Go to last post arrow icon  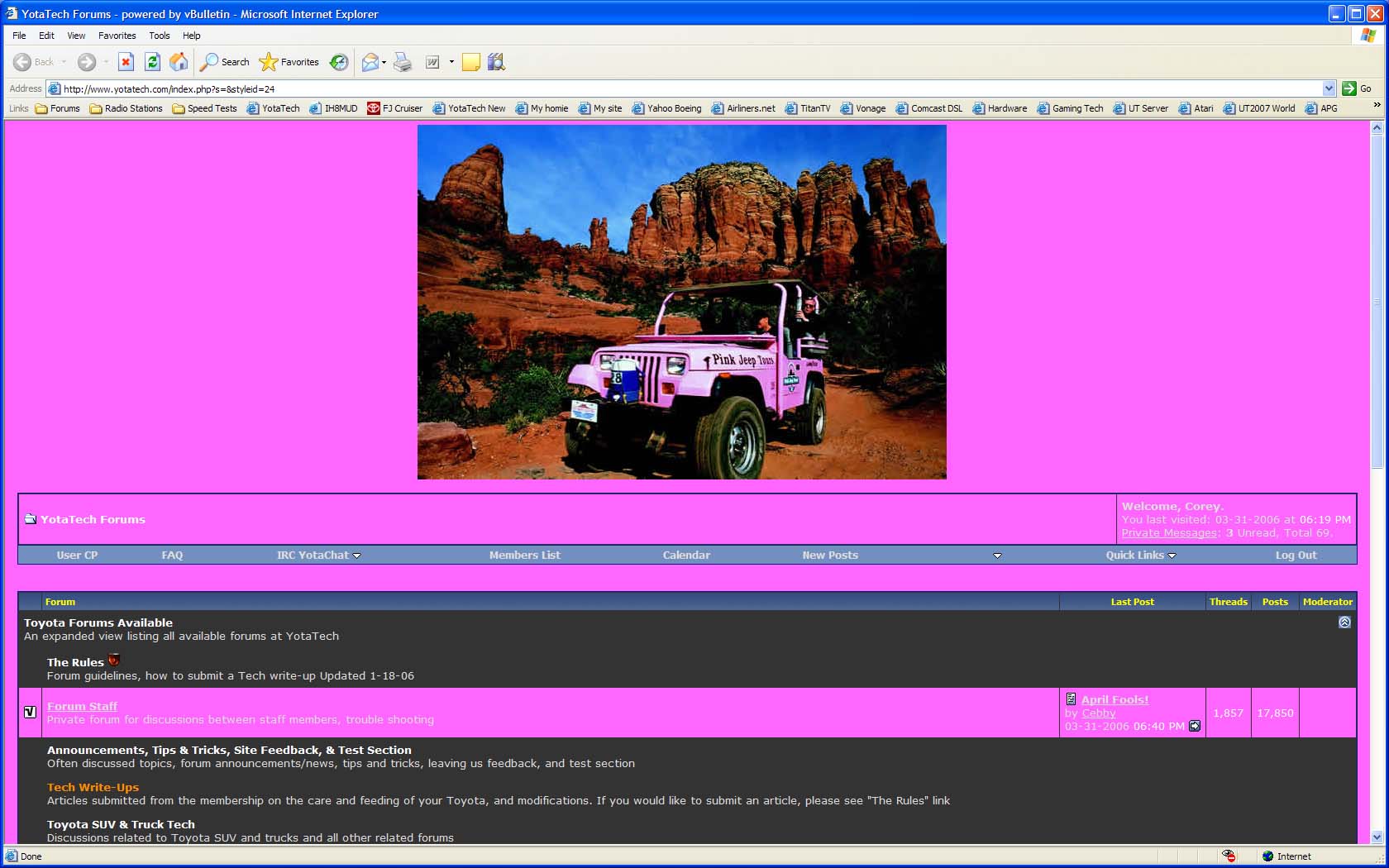click(1195, 726)
